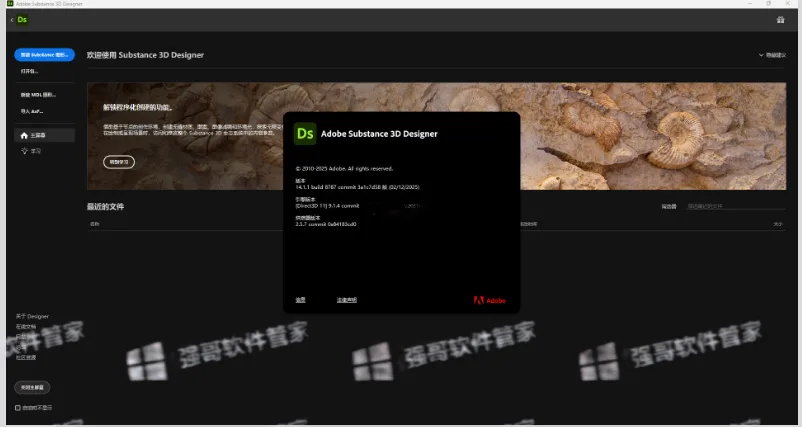Click the text '2.5.7 commit 0a84183cd0'
The image size is (802, 427).
pyautogui.click(x=326, y=224)
